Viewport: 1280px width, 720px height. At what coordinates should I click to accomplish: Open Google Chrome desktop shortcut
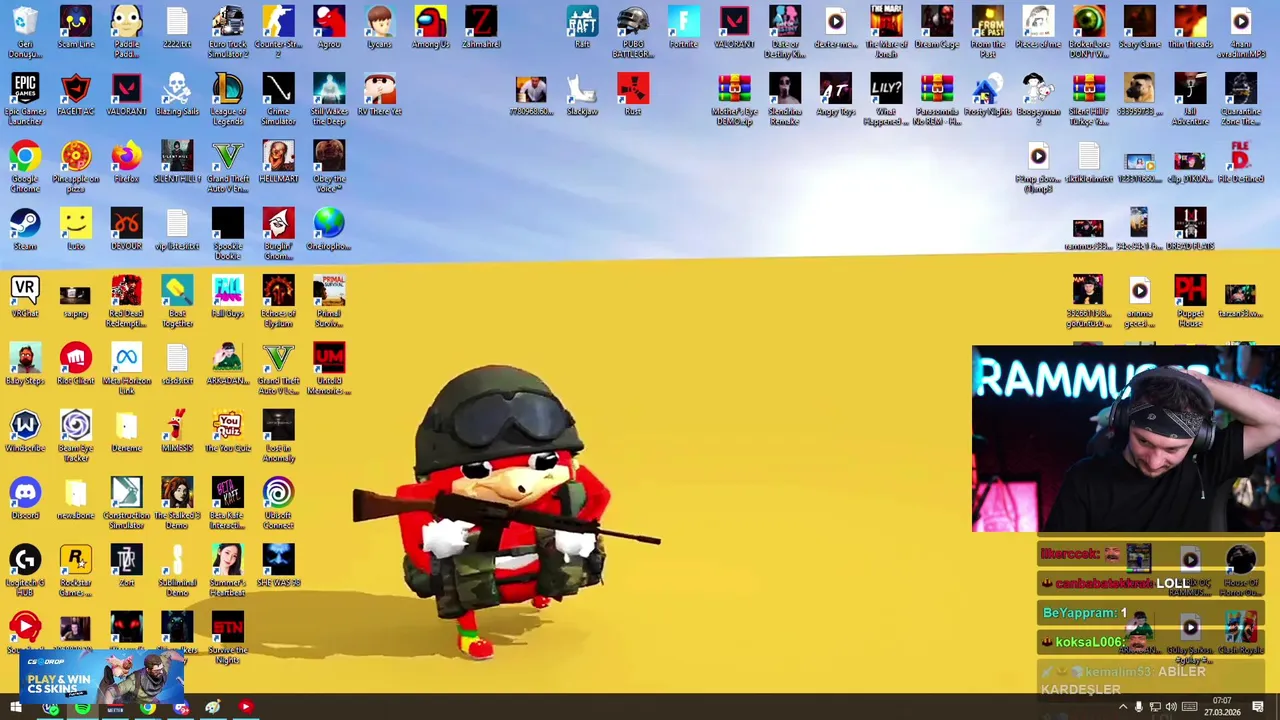(25, 166)
